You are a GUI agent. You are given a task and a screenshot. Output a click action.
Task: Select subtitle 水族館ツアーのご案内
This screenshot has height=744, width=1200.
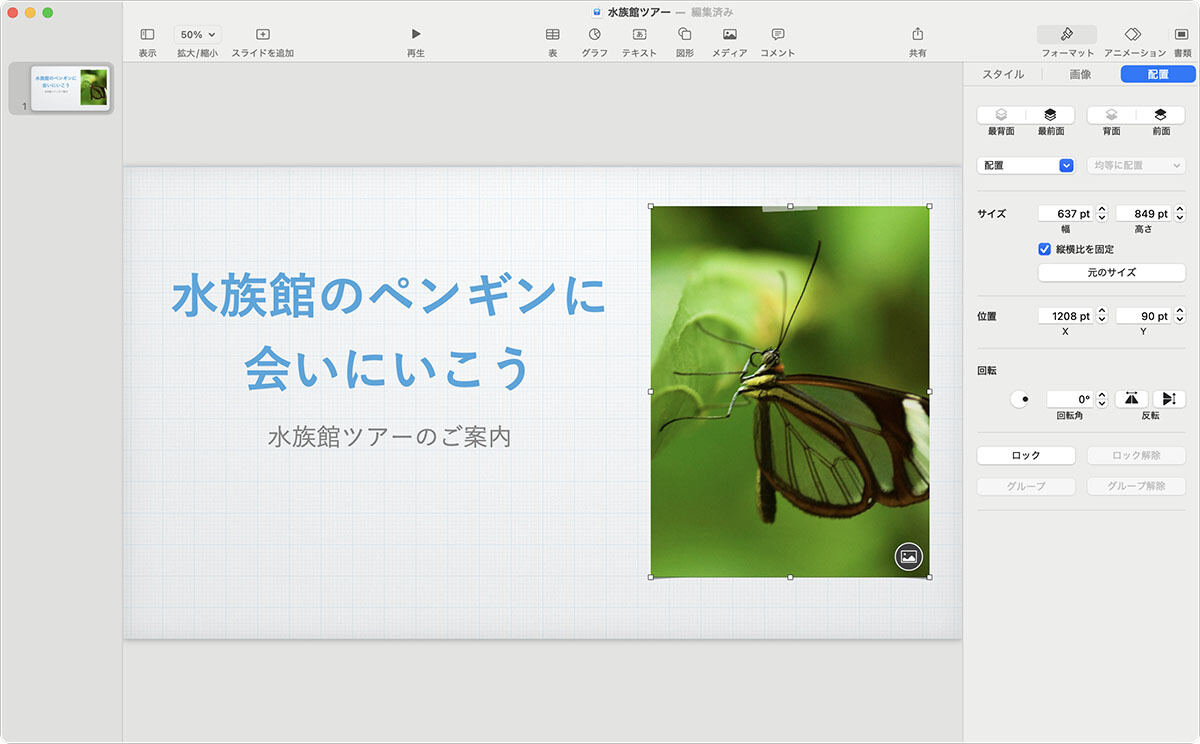pyautogui.click(x=389, y=436)
